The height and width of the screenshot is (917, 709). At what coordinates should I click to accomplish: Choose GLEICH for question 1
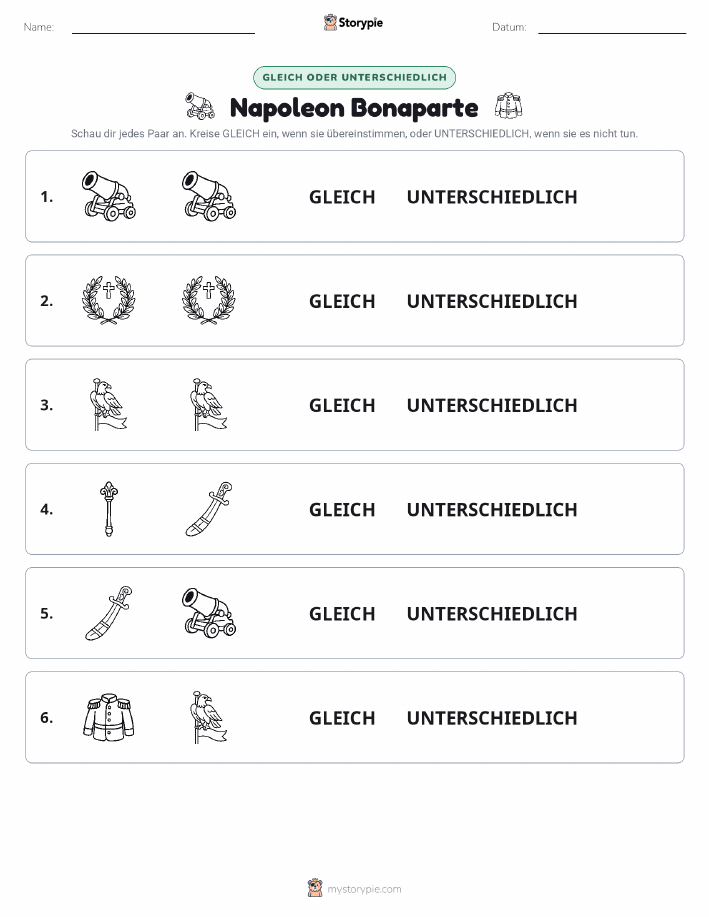pyautogui.click(x=342, y=197)
